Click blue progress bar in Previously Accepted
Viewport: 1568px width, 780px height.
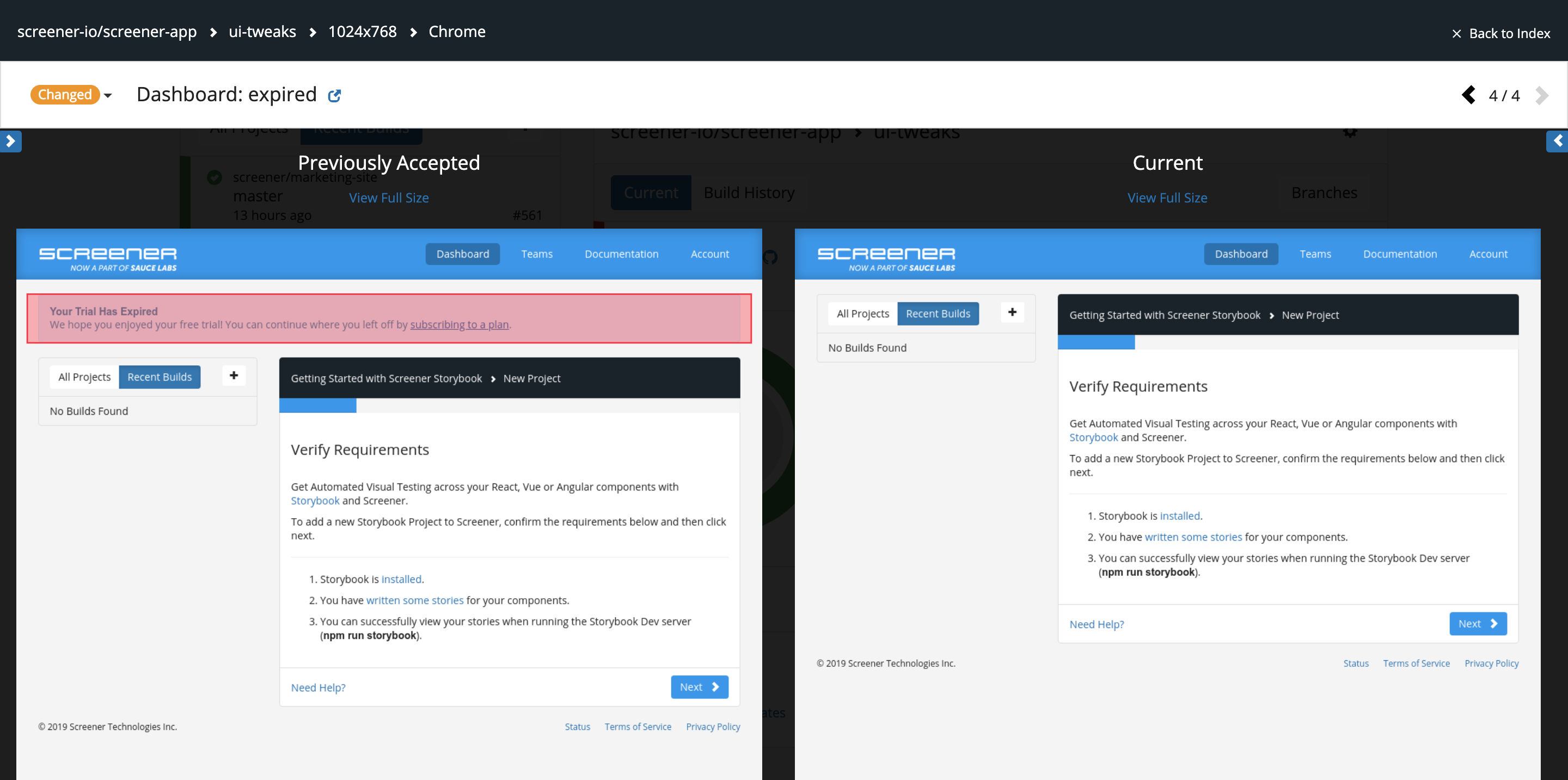318,405
